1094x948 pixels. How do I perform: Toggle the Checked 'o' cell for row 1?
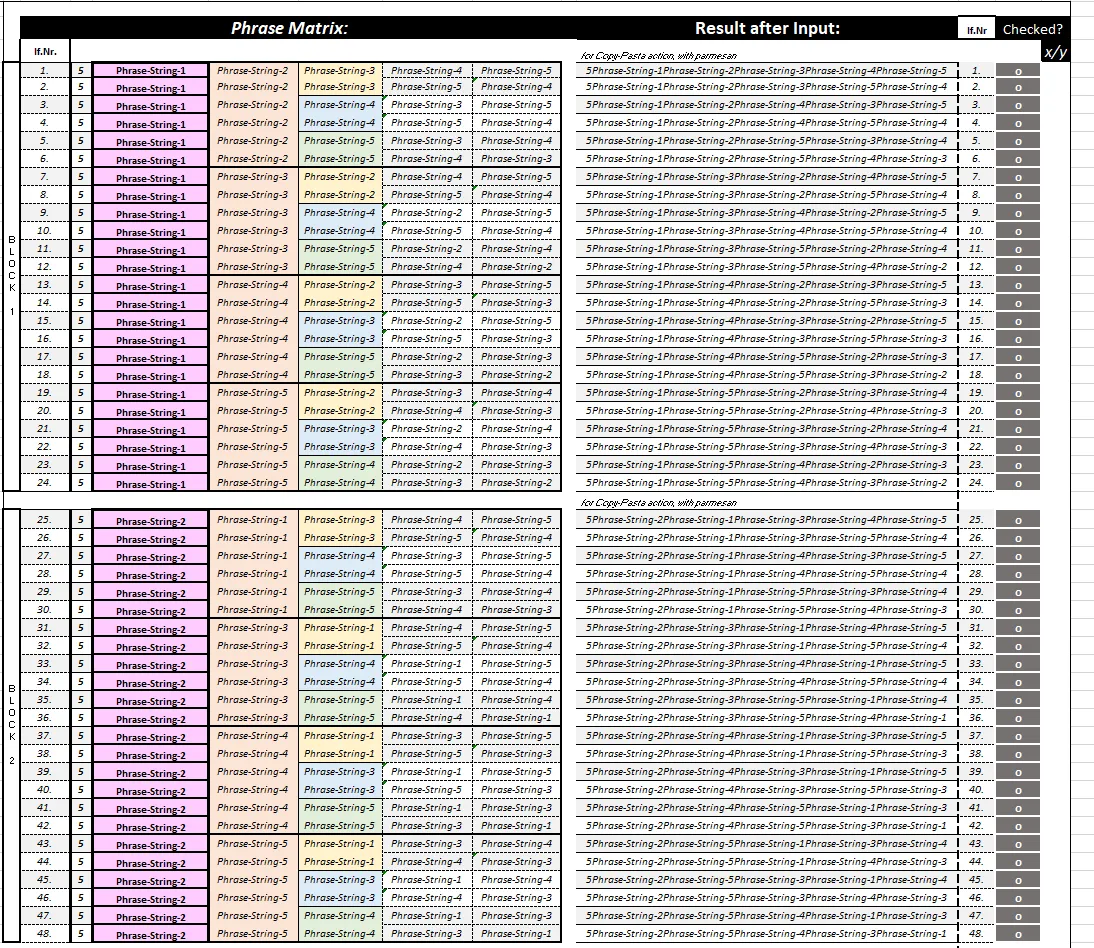tap(1018, 70)
